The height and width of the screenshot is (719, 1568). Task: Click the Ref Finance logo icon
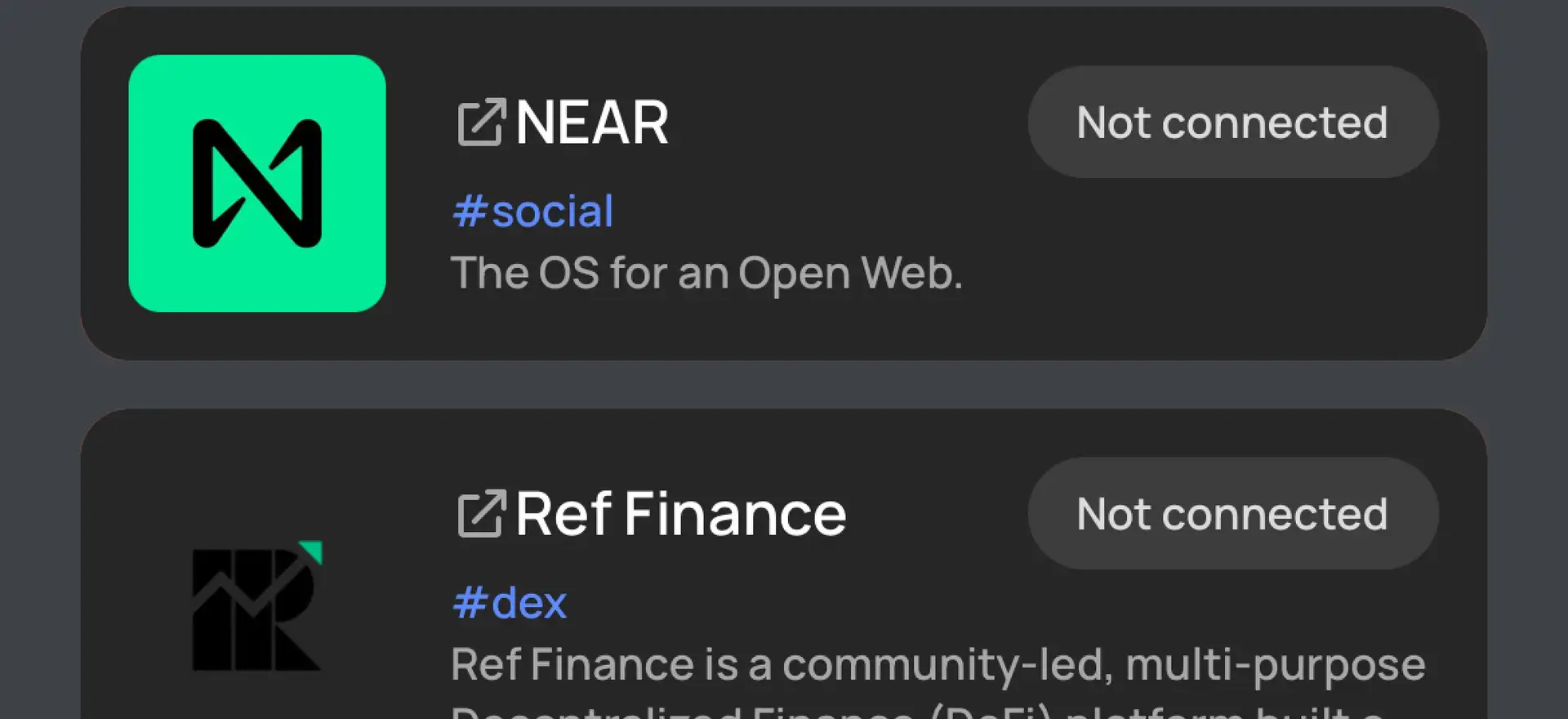pos(256,606)
